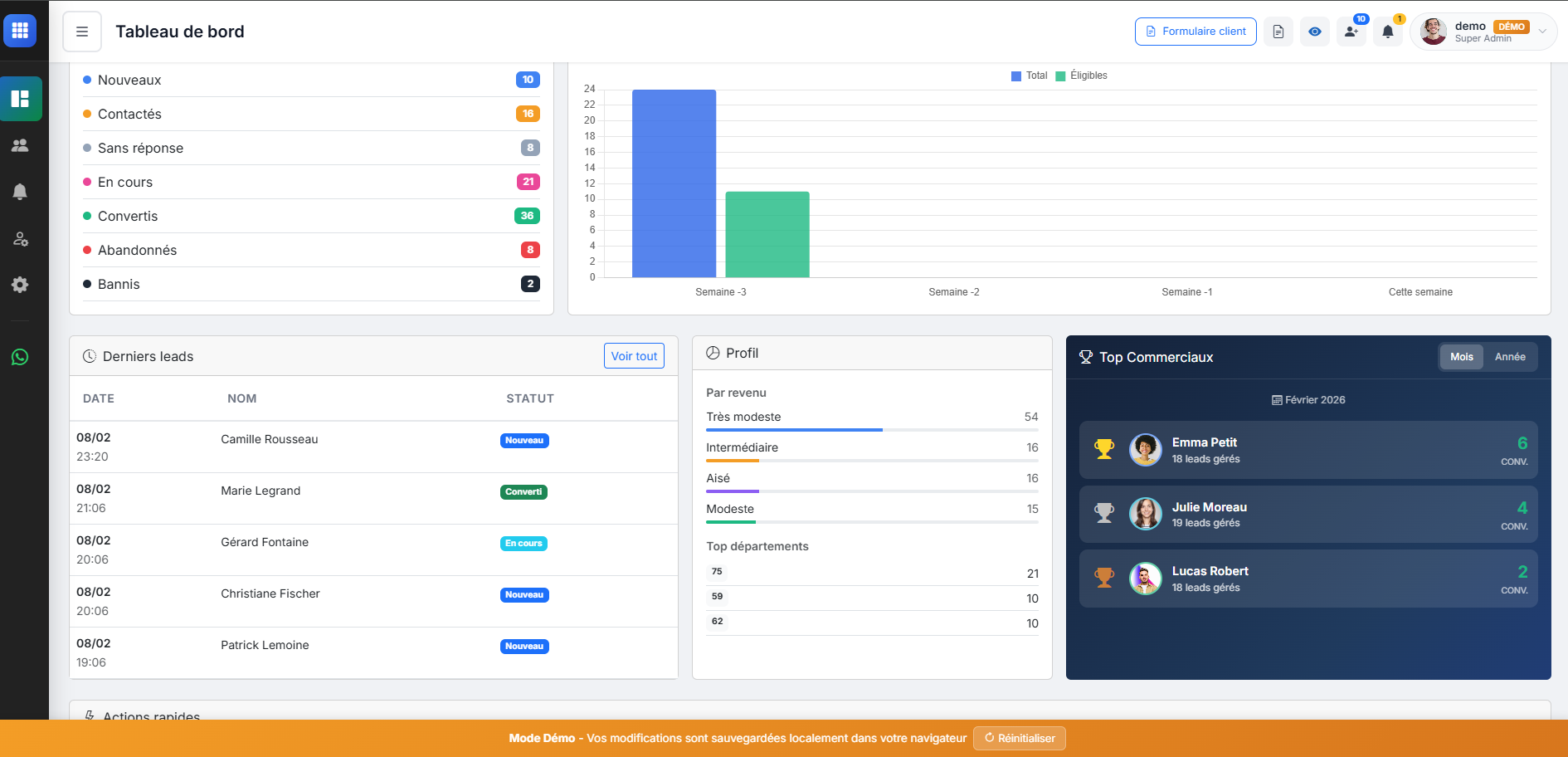Click the Réinitialiser button in the demo banner

1019,738
